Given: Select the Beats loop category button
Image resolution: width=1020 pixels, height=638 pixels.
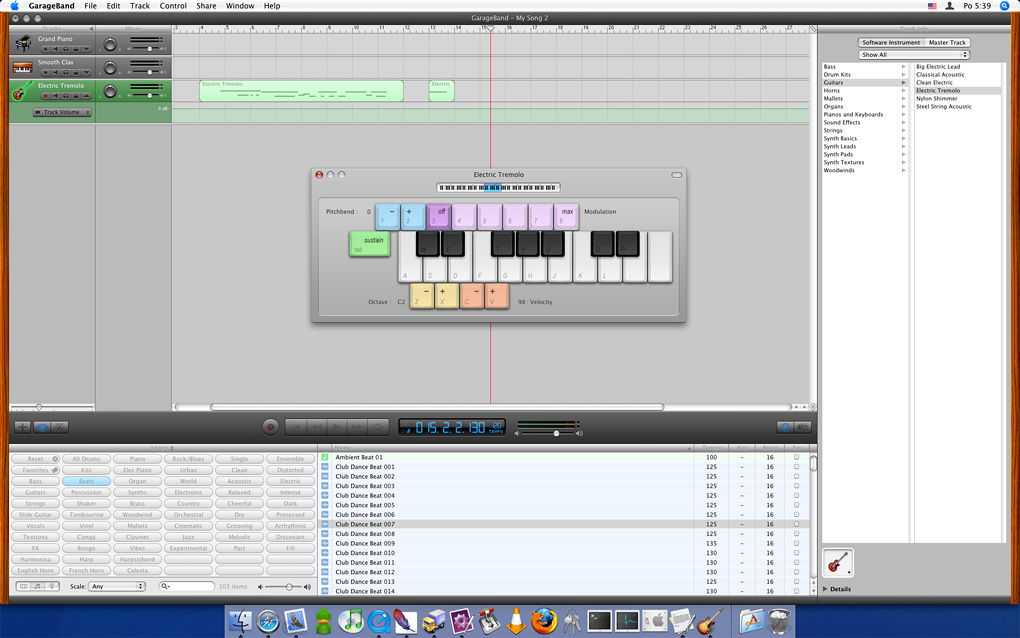Looking at the screenshot, I should point(87,481).
